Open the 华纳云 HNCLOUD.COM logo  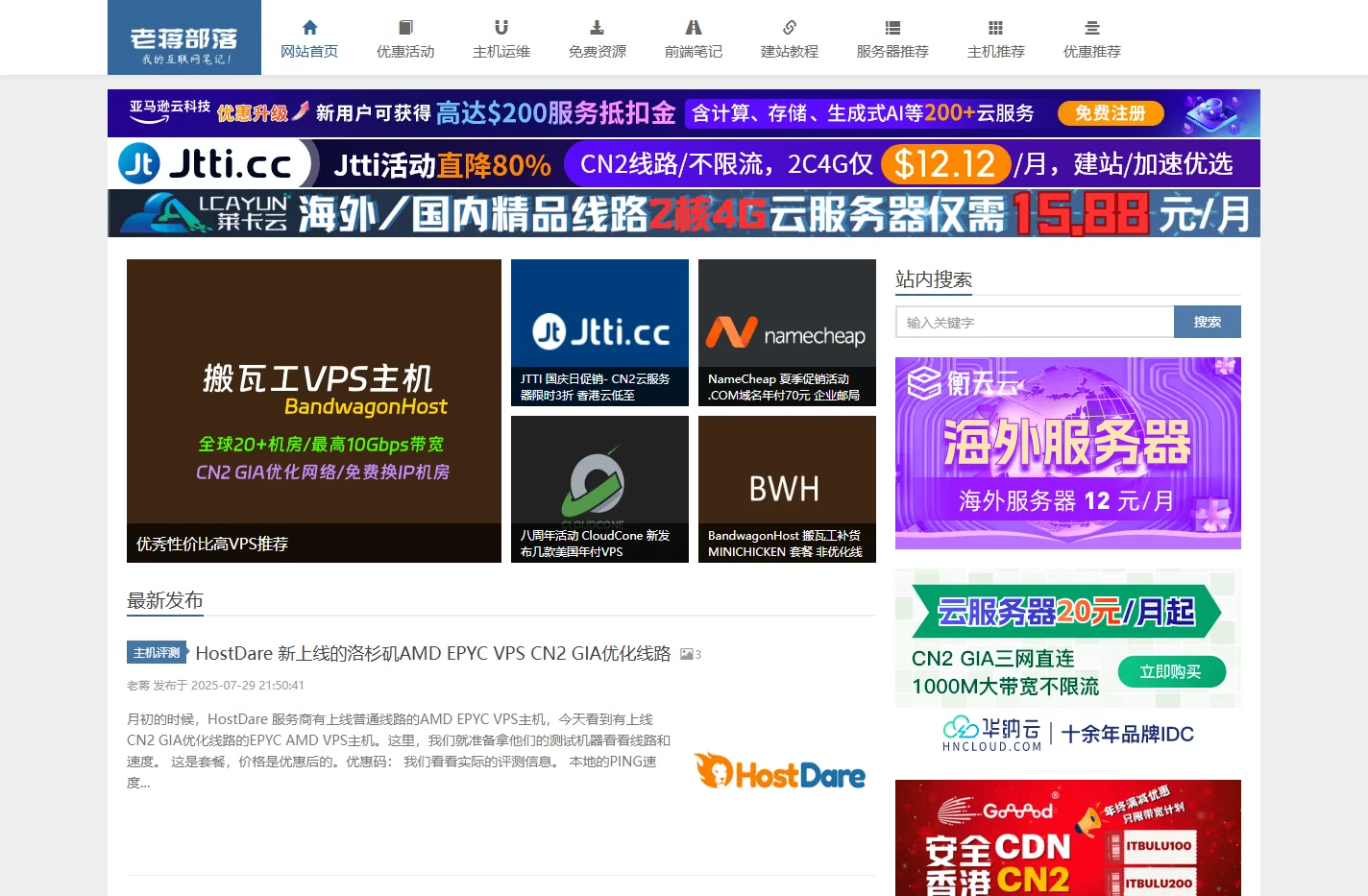pos(991,734)
